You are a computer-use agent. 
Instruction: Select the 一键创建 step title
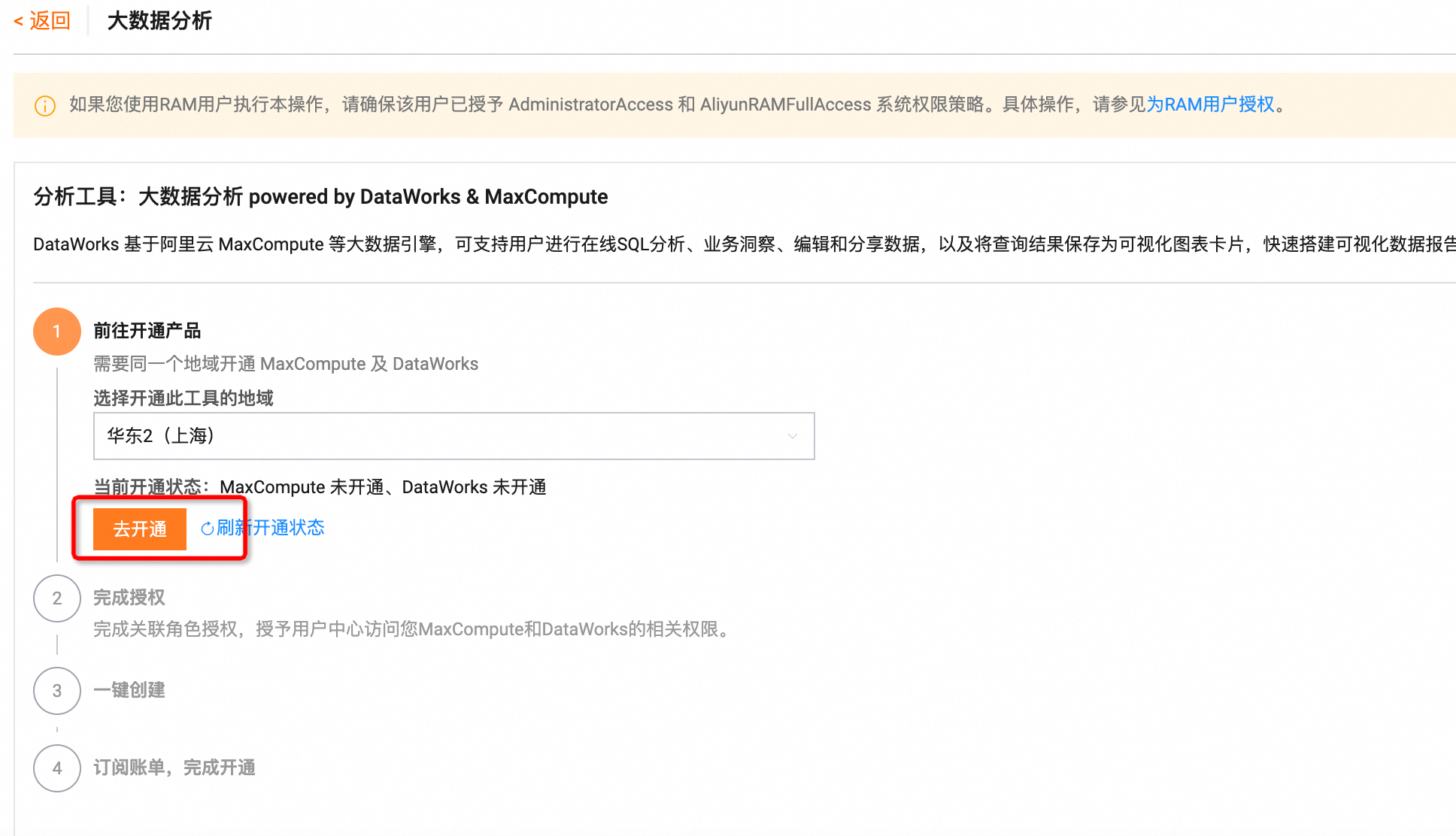[x=129, y=690]
